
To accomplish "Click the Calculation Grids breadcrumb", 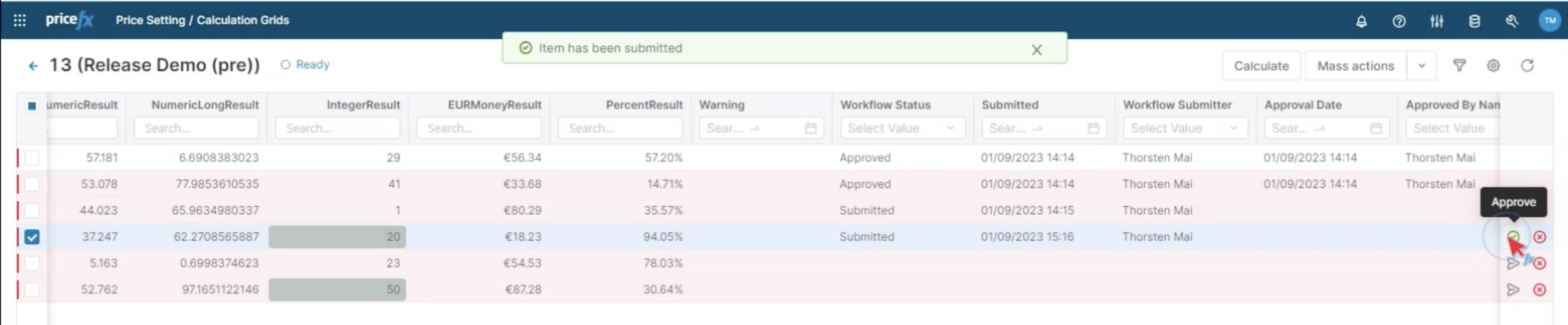I will [243, 20].
